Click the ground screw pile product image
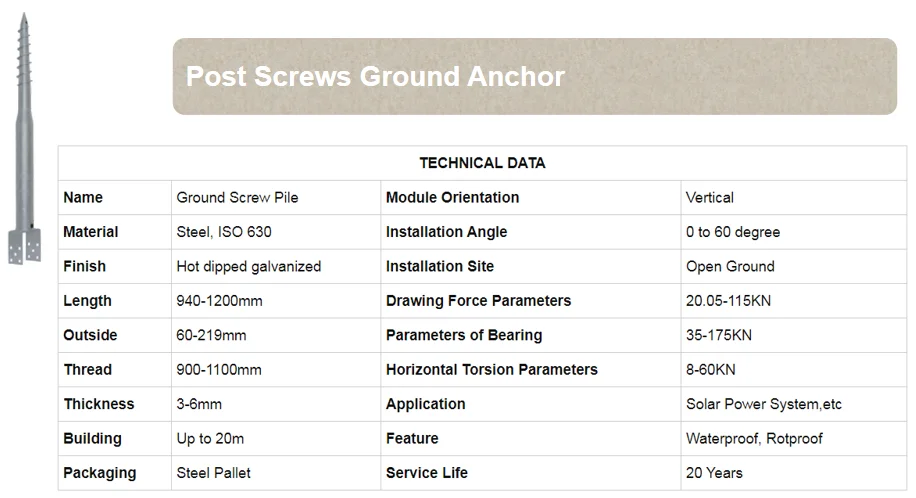This screenshot has height=498, width=916. (25, 139)
